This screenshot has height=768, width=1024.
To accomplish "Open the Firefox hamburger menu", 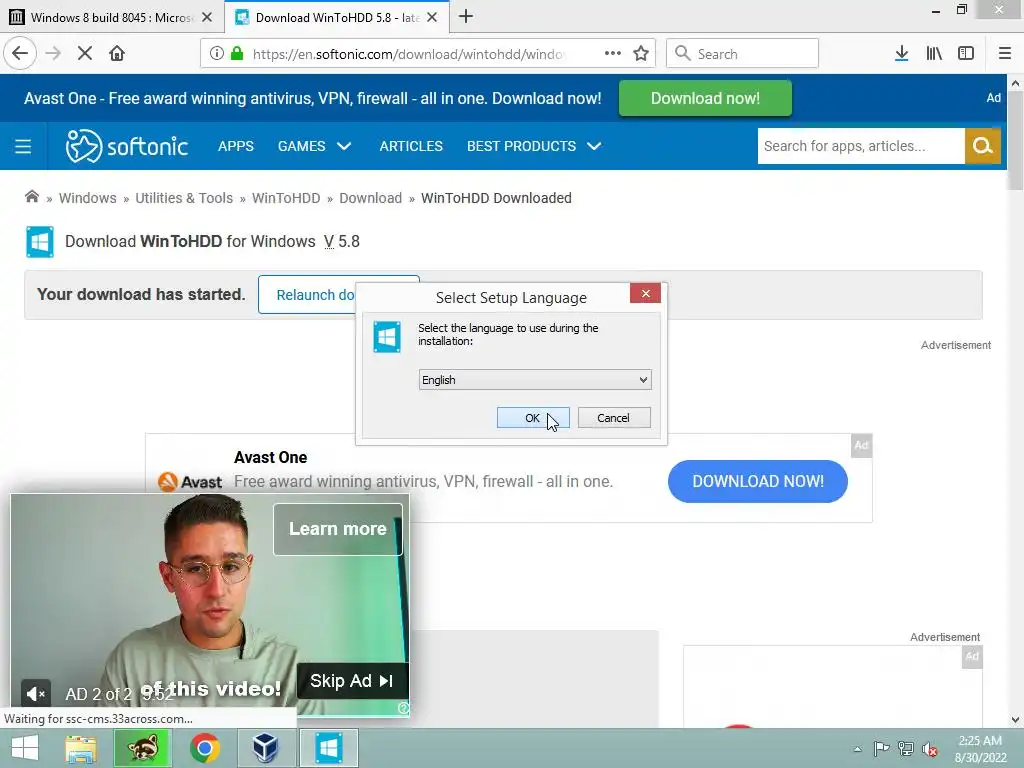I will [1005, 54].
